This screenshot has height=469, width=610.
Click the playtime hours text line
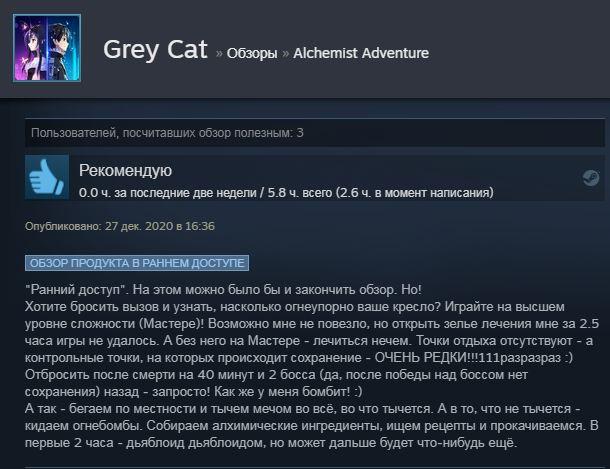[286, 192]
